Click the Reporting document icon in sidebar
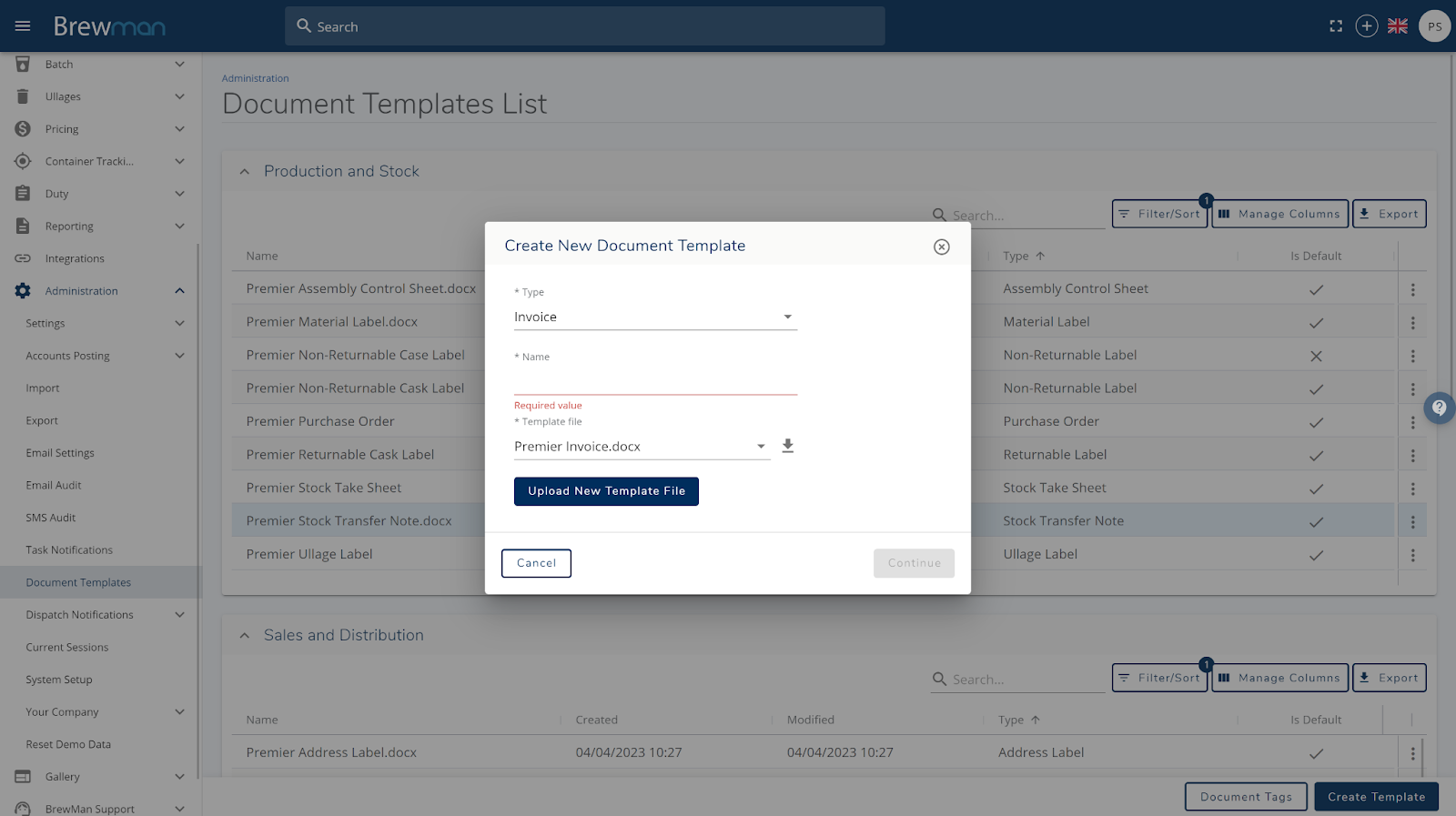Screen dimensions: 1456x816 (x=23, y=226)
